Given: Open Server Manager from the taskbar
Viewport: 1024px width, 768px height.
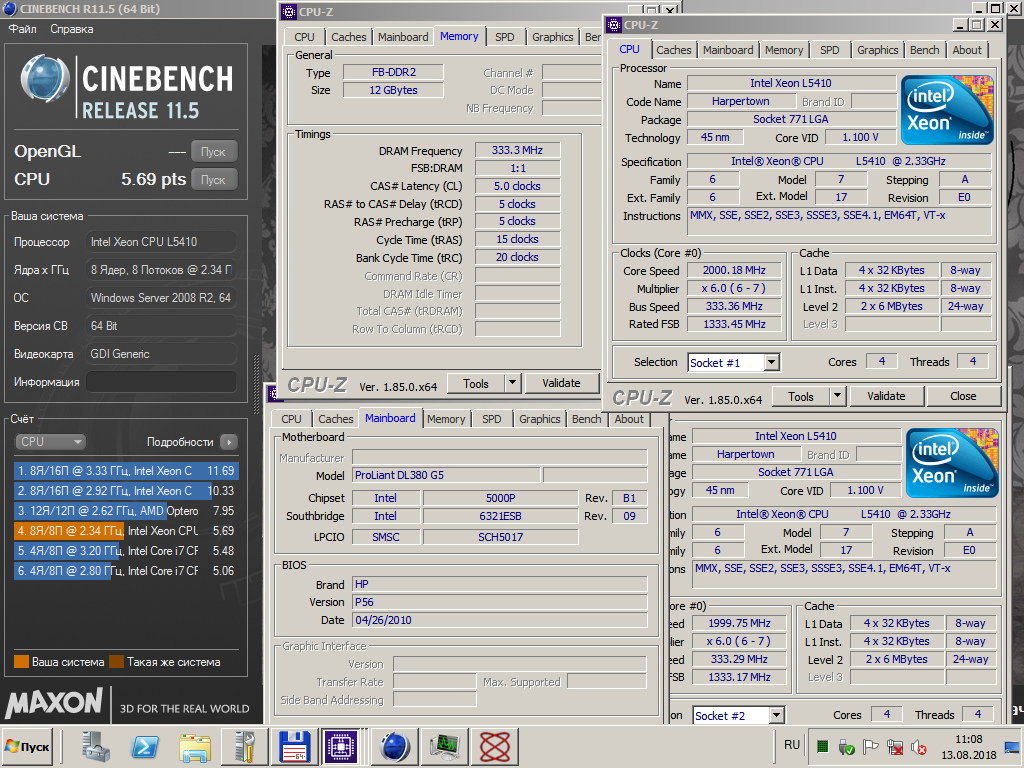Looking at the screenshot, I should click(97, 746).
